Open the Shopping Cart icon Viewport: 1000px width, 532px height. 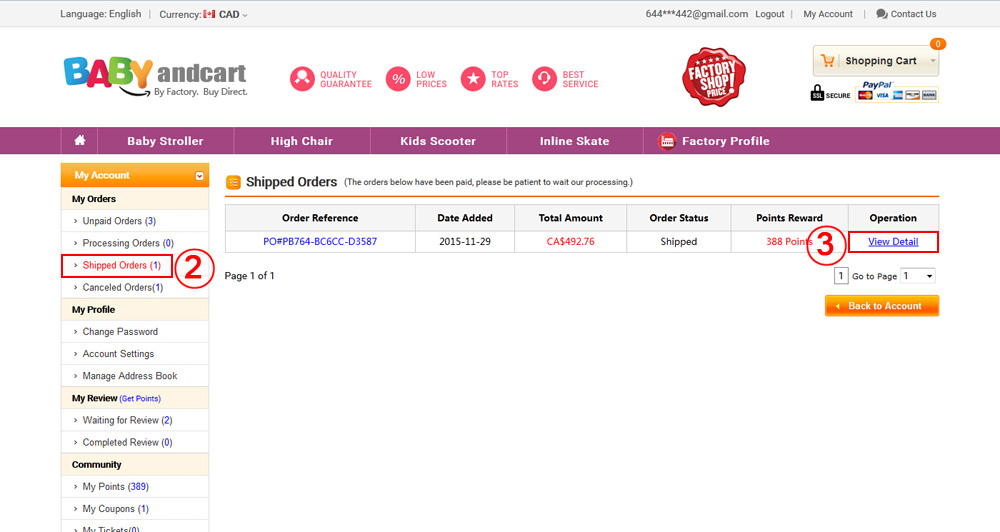[x=828, y=61]
